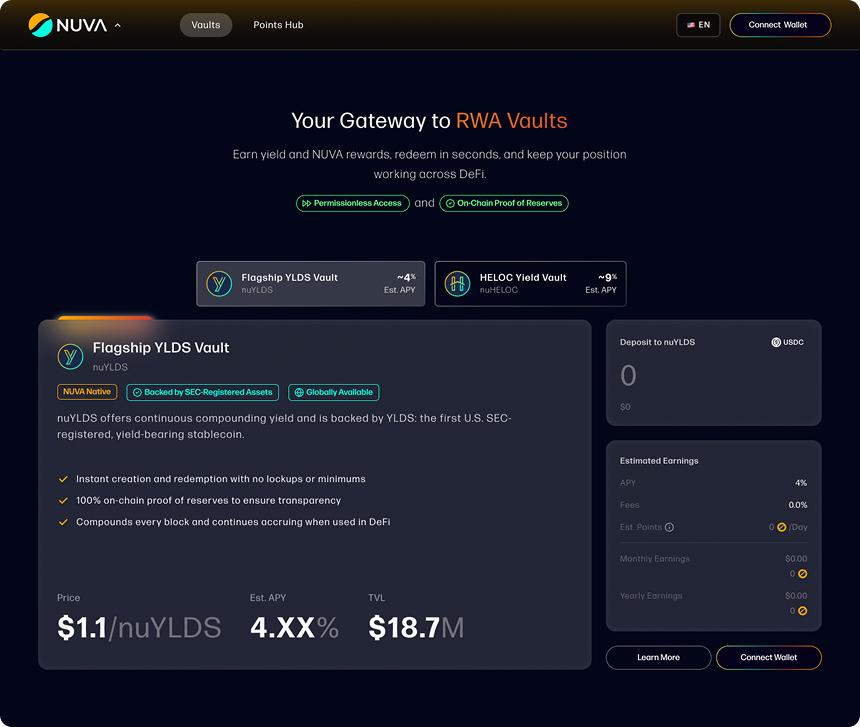Viewport: 860px width, 727px height.
Task: Click checkmark beside 100% on-chain proof
Action: pos(63,501)
